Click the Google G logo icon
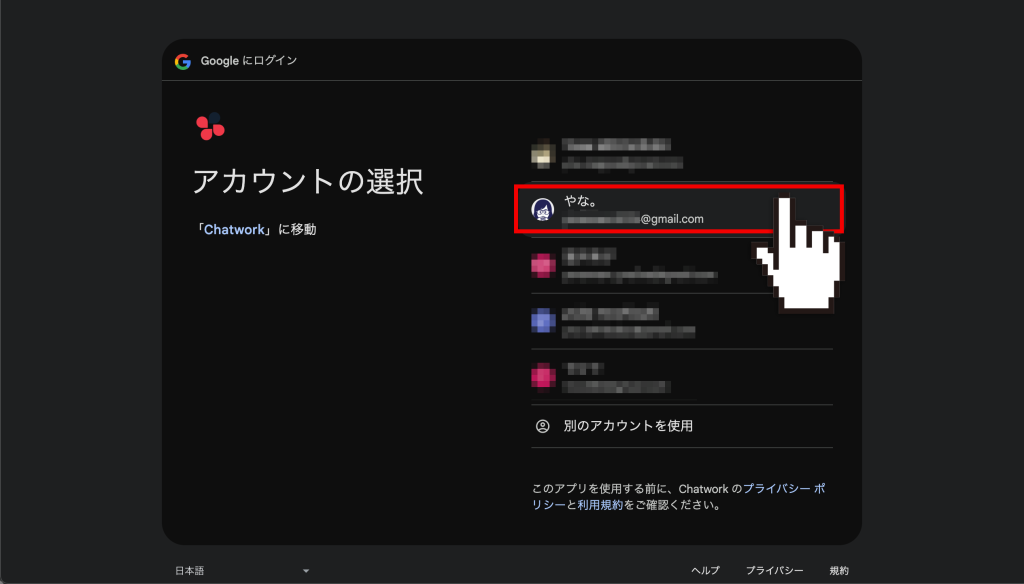 [184, 60]
